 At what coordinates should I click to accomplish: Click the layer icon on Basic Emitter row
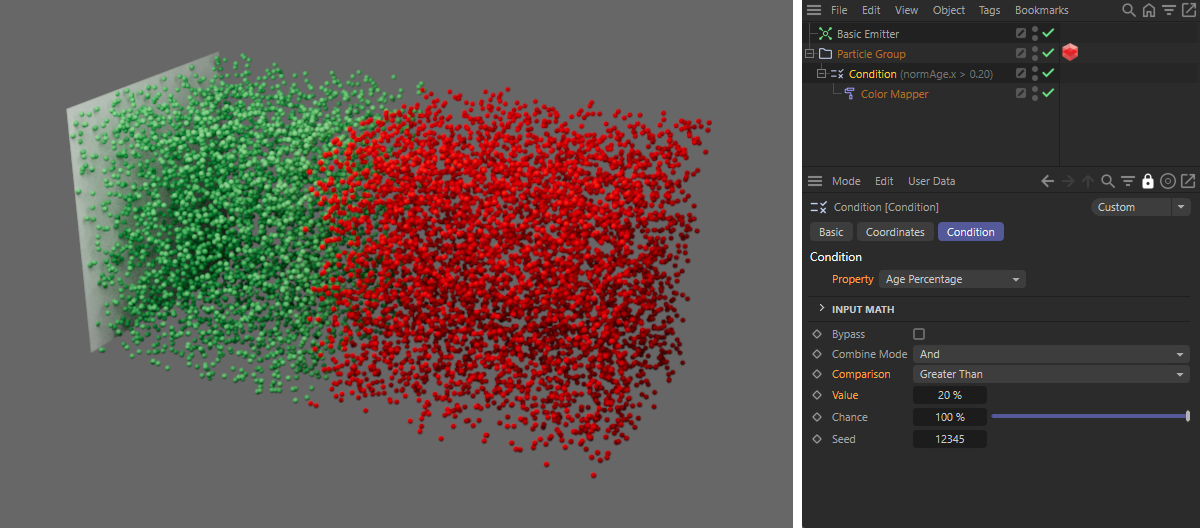coord(1021,34)
